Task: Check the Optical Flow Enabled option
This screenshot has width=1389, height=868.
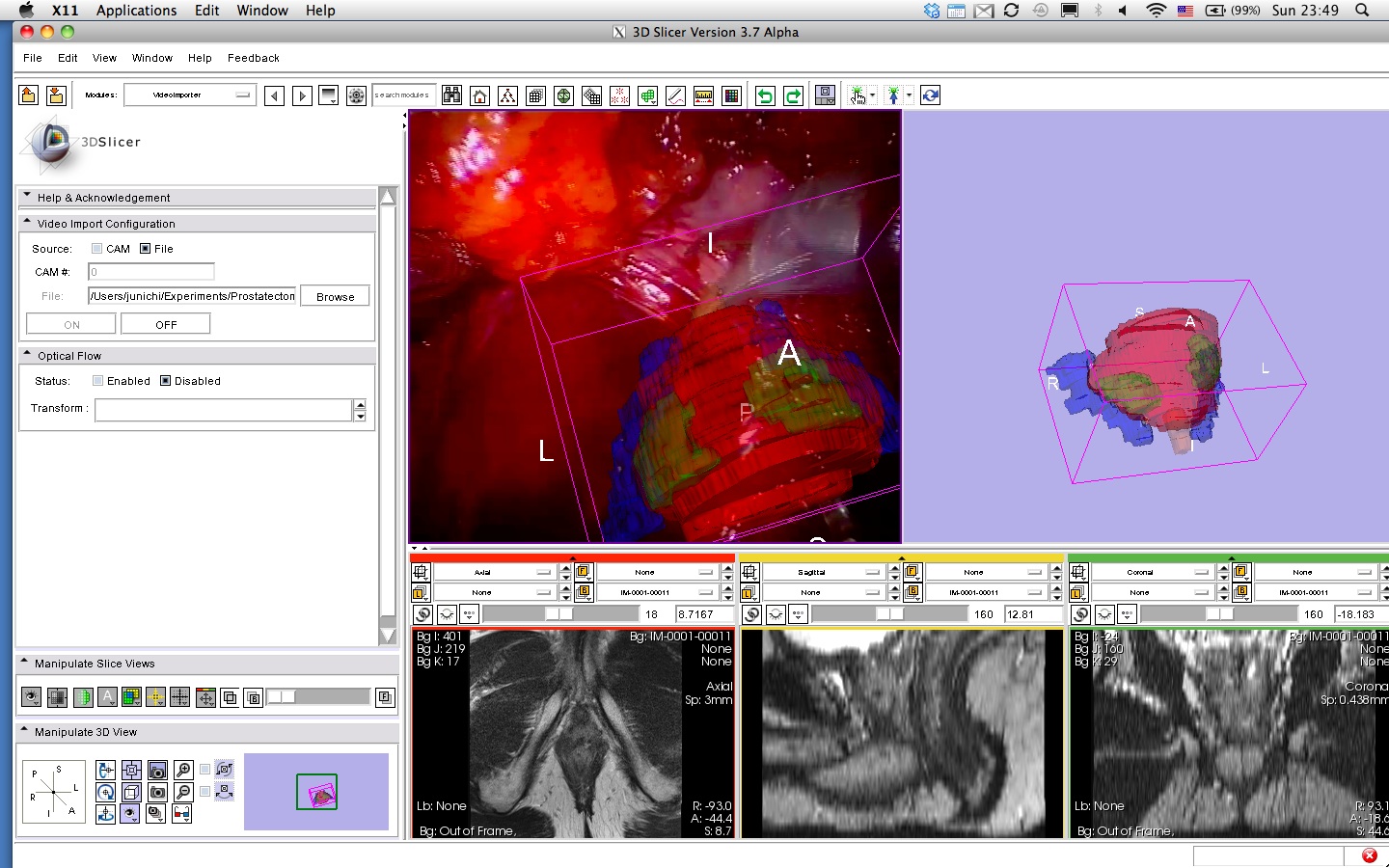Action: coord(98,381)
